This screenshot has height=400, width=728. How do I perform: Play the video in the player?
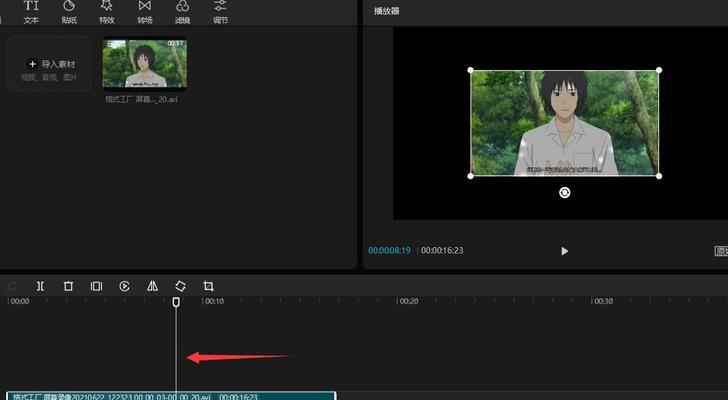(564, 251)
